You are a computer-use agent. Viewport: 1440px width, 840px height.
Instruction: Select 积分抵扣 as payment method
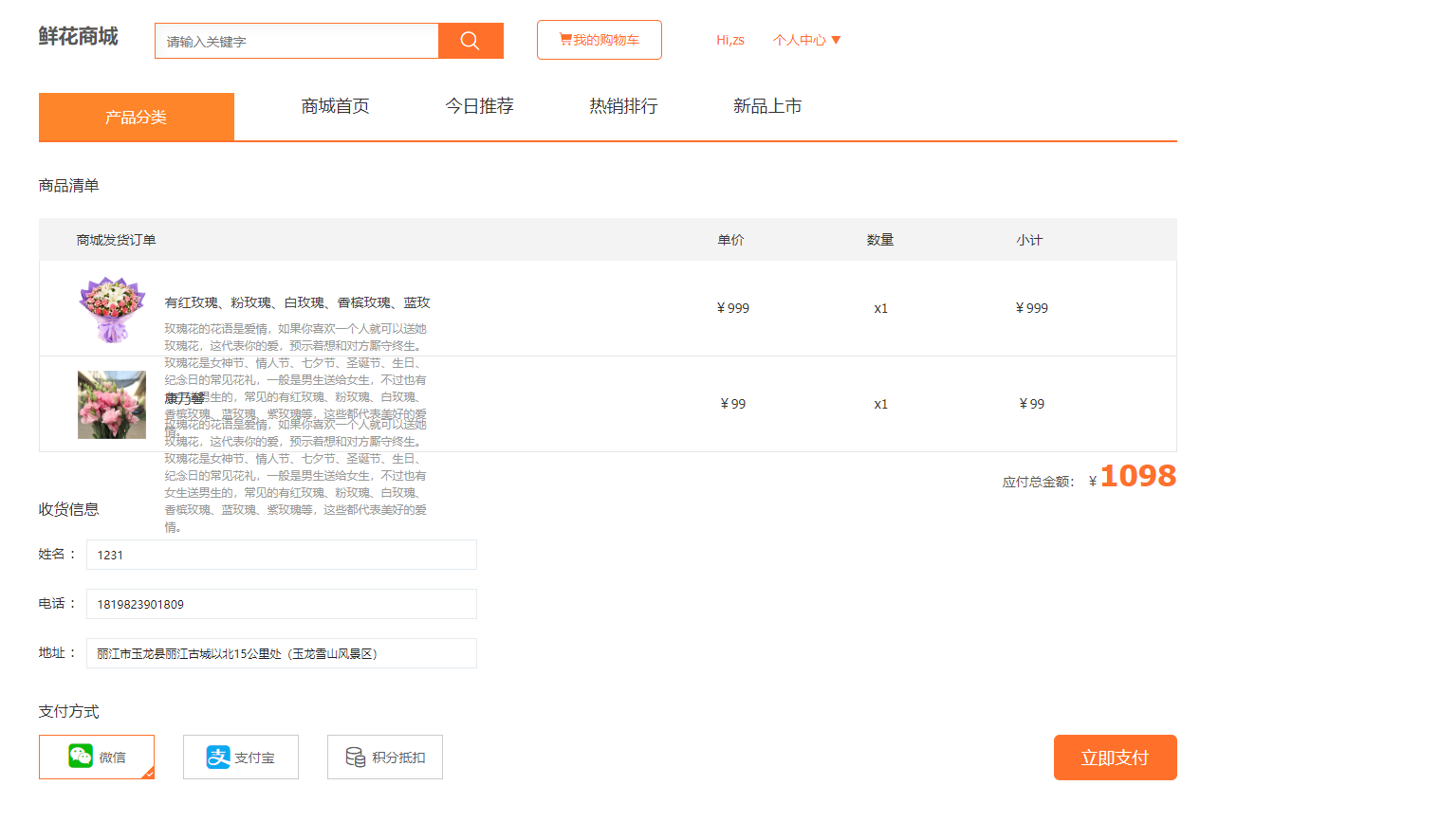pos(385,757)
